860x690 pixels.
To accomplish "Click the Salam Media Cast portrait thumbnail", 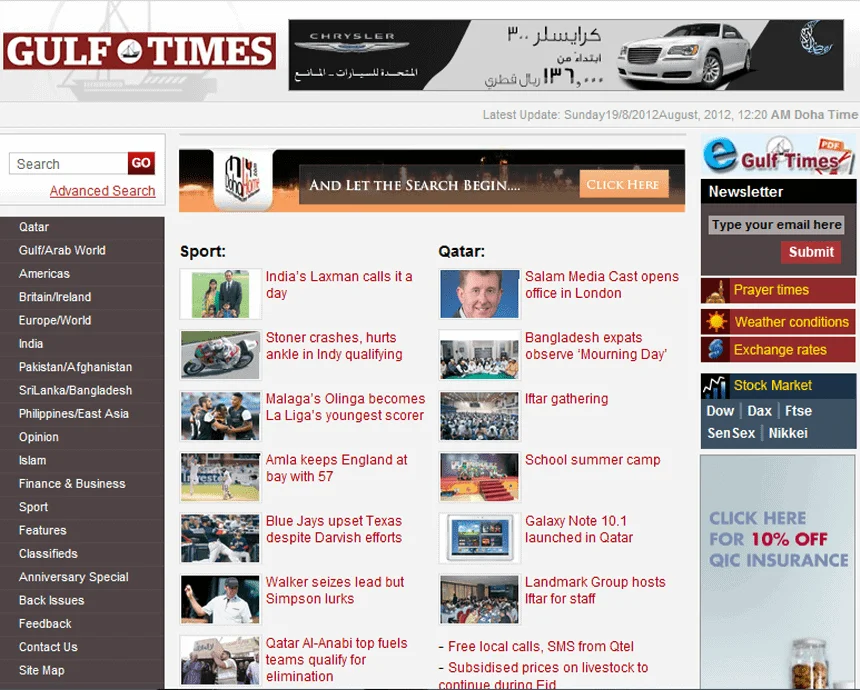I will coord(479,294).
